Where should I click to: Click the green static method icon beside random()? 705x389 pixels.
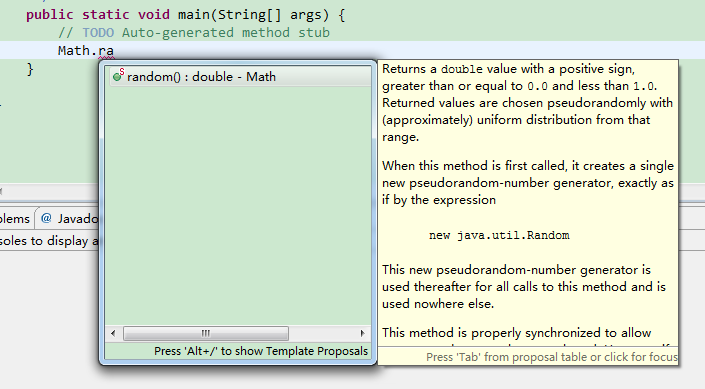pos(118,76)
